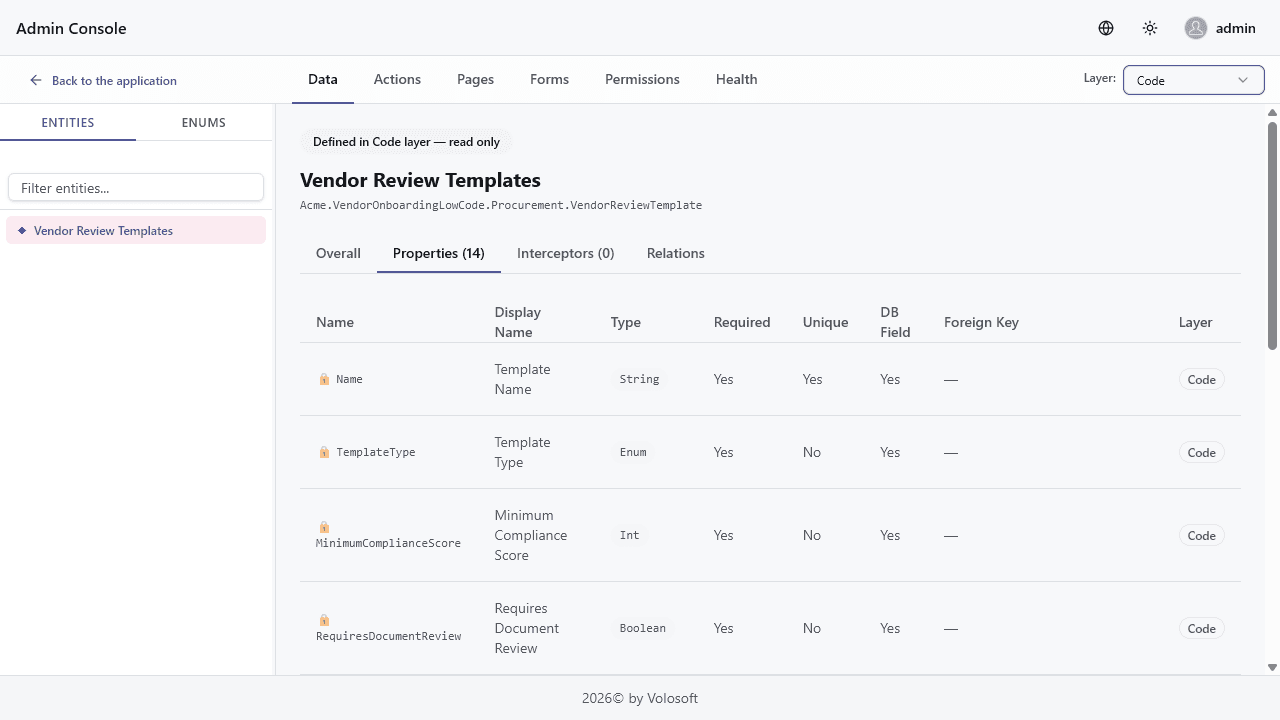This screenshot has height=720, width=1280.
Task: Toggle the light theme sun icon
Action: coord(1150,28)
